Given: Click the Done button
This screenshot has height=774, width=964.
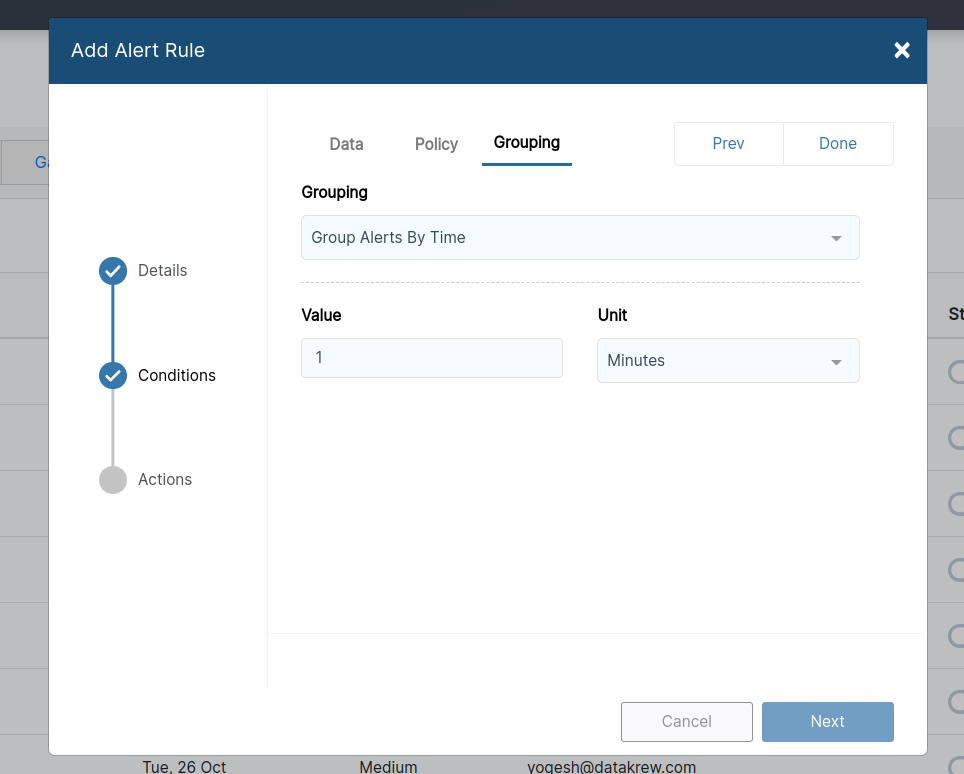Looking at the screenshot, I should click(x=838, y=143).
